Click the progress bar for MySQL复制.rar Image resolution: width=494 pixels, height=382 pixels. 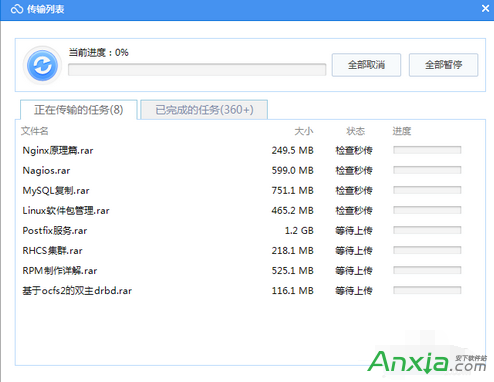click(x=427, y=190)
